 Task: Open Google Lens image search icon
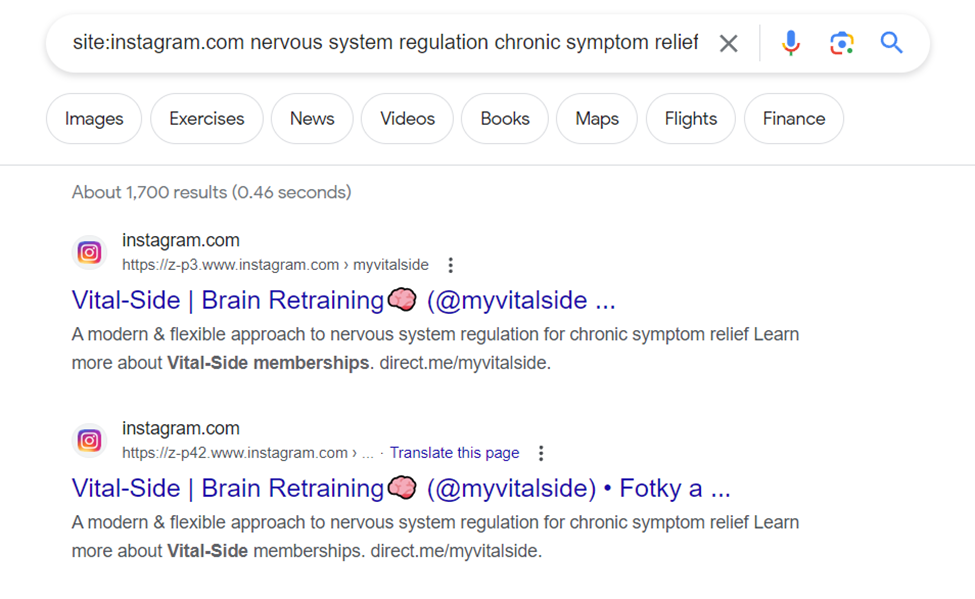(841, 43)
